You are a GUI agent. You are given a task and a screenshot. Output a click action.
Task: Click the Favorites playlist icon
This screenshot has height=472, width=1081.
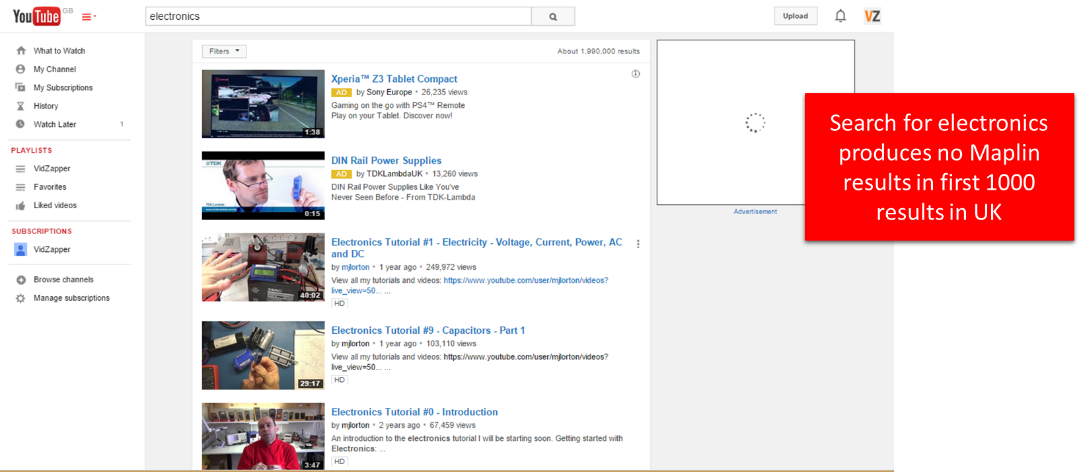[x=21, y=187]
